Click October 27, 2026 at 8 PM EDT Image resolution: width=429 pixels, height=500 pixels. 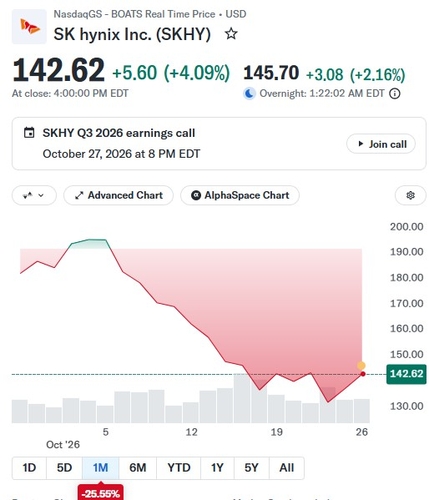121,154
